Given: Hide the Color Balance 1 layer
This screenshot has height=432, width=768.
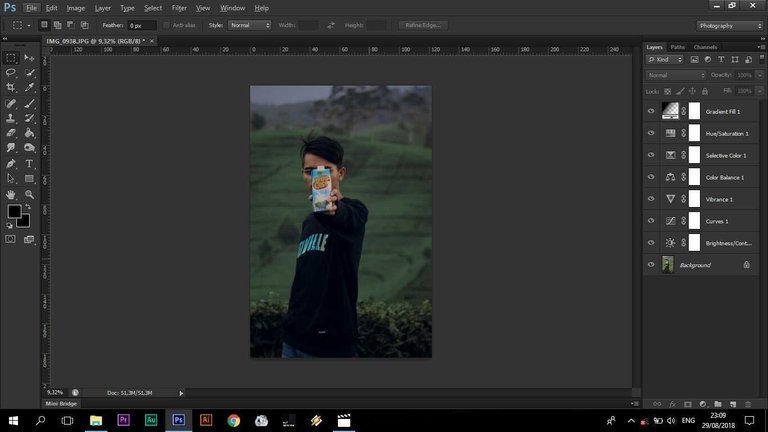Looking at the screenshot, I should click(651, 177).
